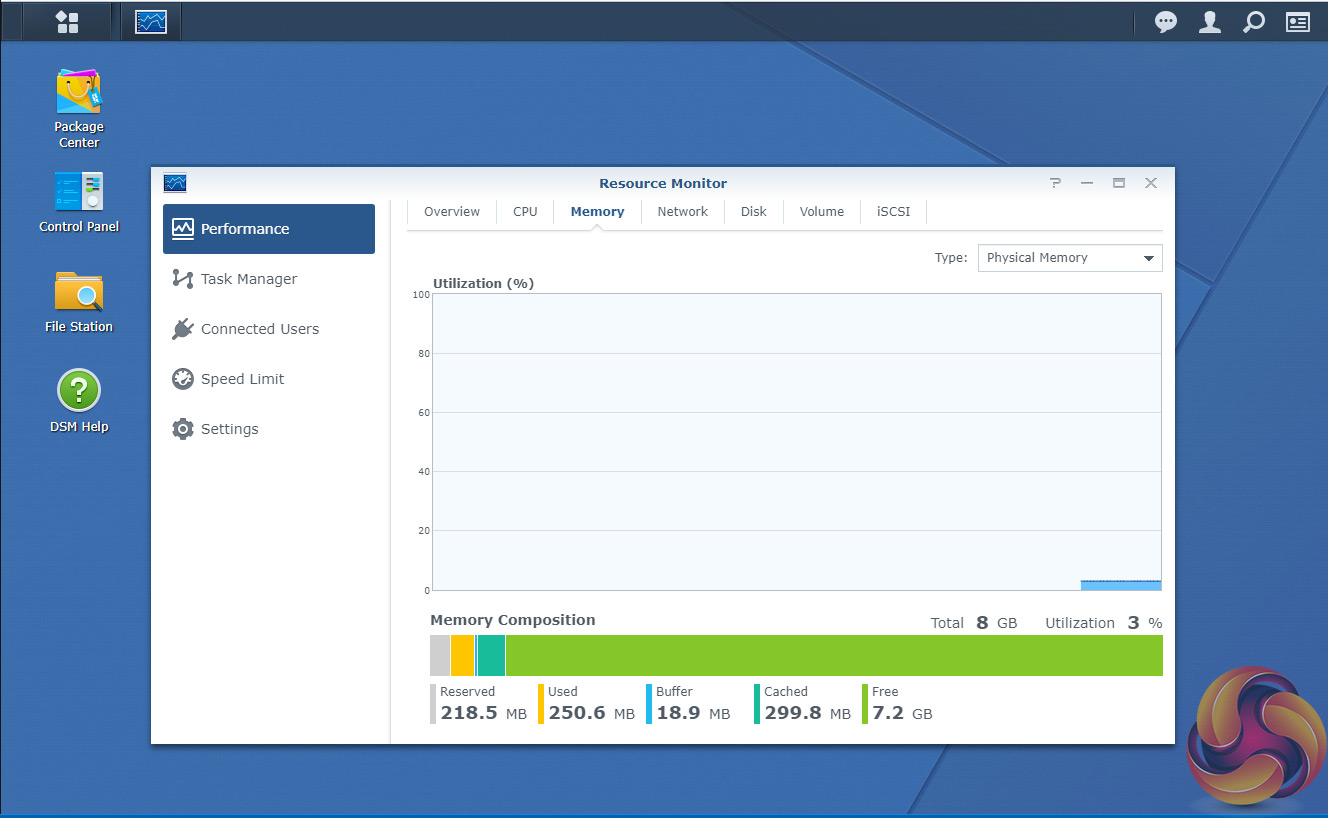Select Speed Limit in sidebar

[x=242, y=379]
